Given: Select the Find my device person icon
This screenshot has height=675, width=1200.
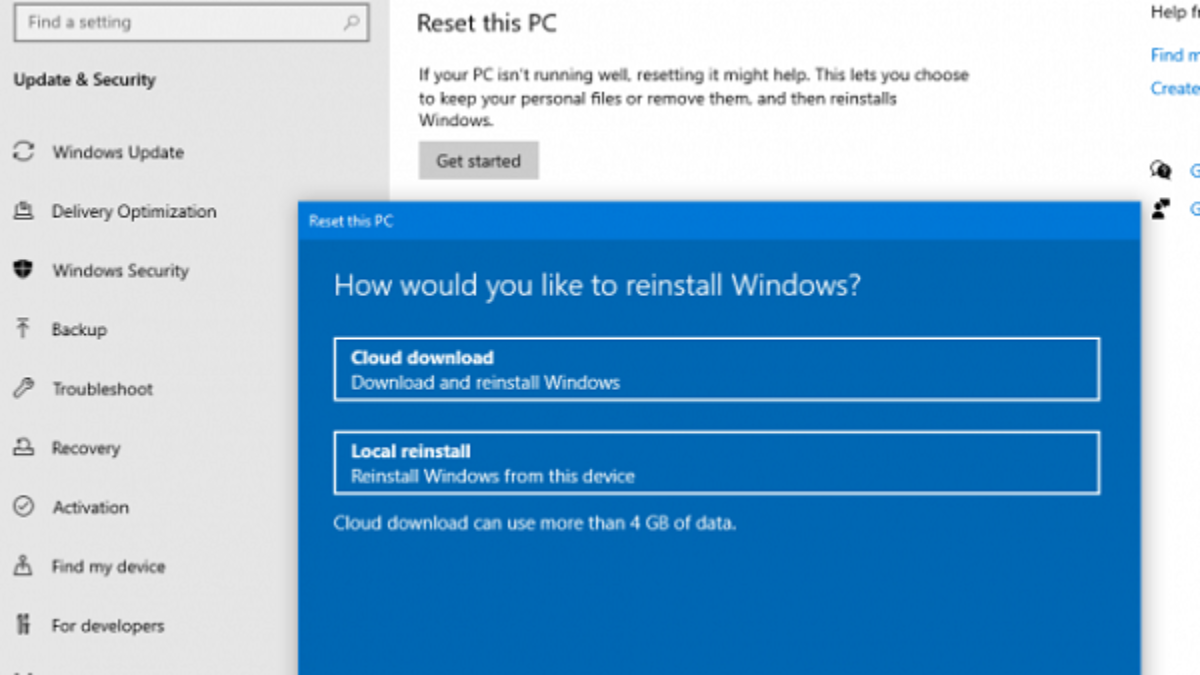Looking at the screenshot, I should click(x=22, y=566).
